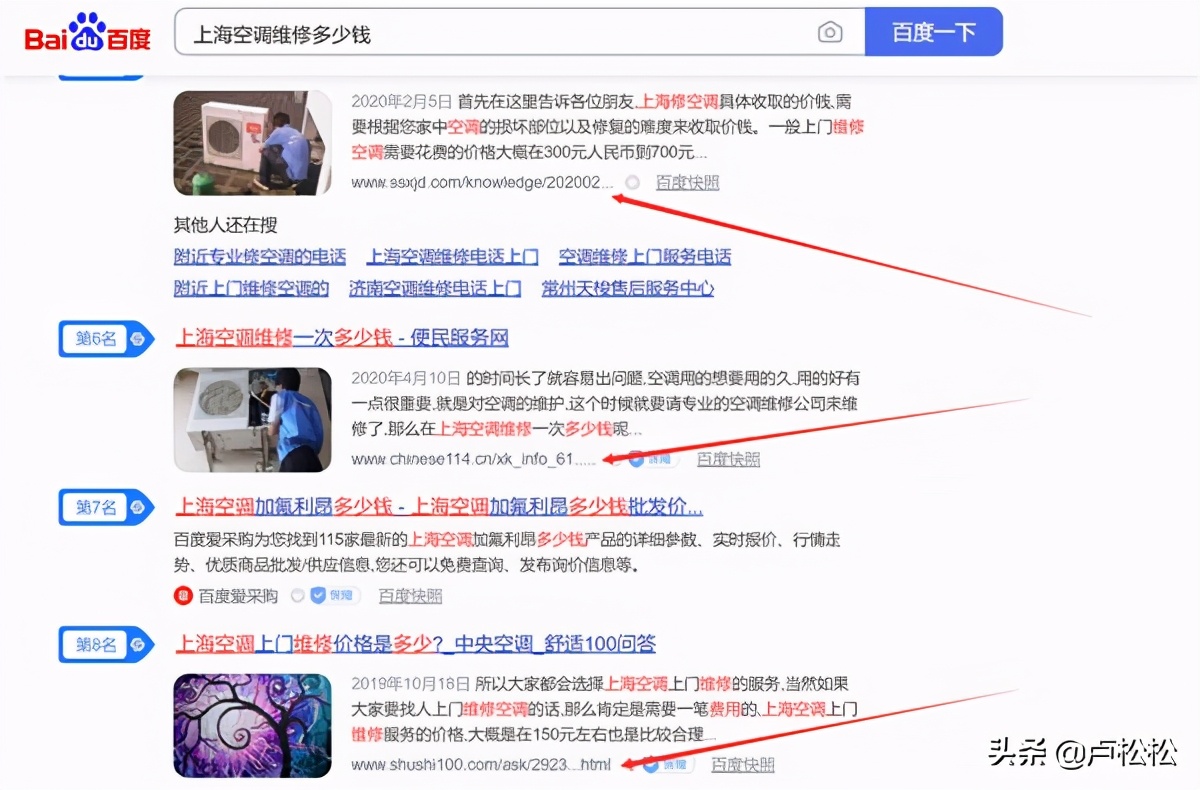Click the 百度爱采购 source name
Viewport: 1200px width, 790px height.
[x=238, y=596]
